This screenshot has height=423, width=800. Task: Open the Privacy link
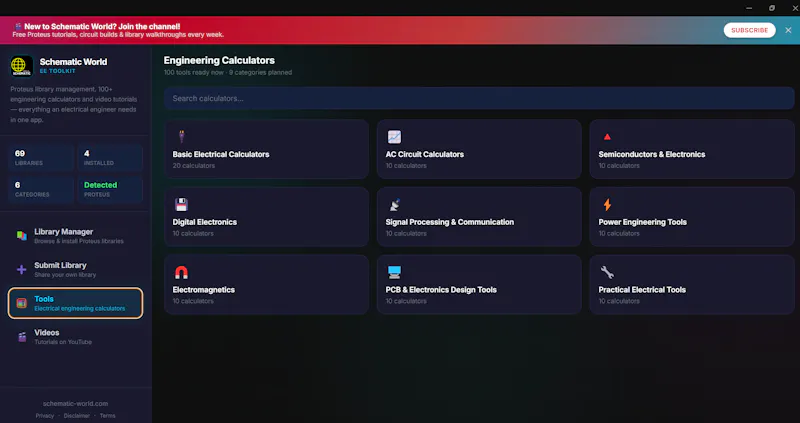pyautogui.click(x=45, y=416)
